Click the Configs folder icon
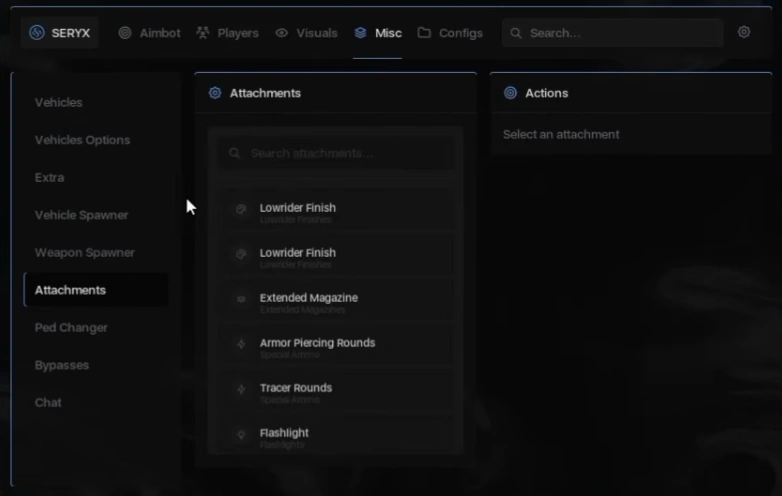The width and height of the screenshot is (782, 496). tap(424, 33)
